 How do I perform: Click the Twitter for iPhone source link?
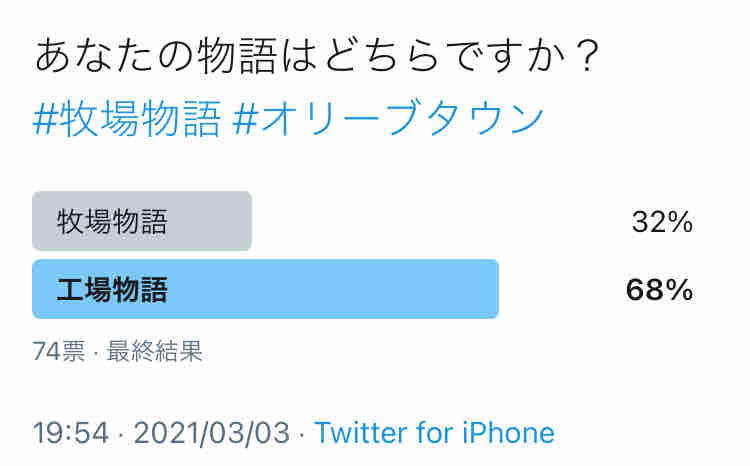click(x=434, y=433)
